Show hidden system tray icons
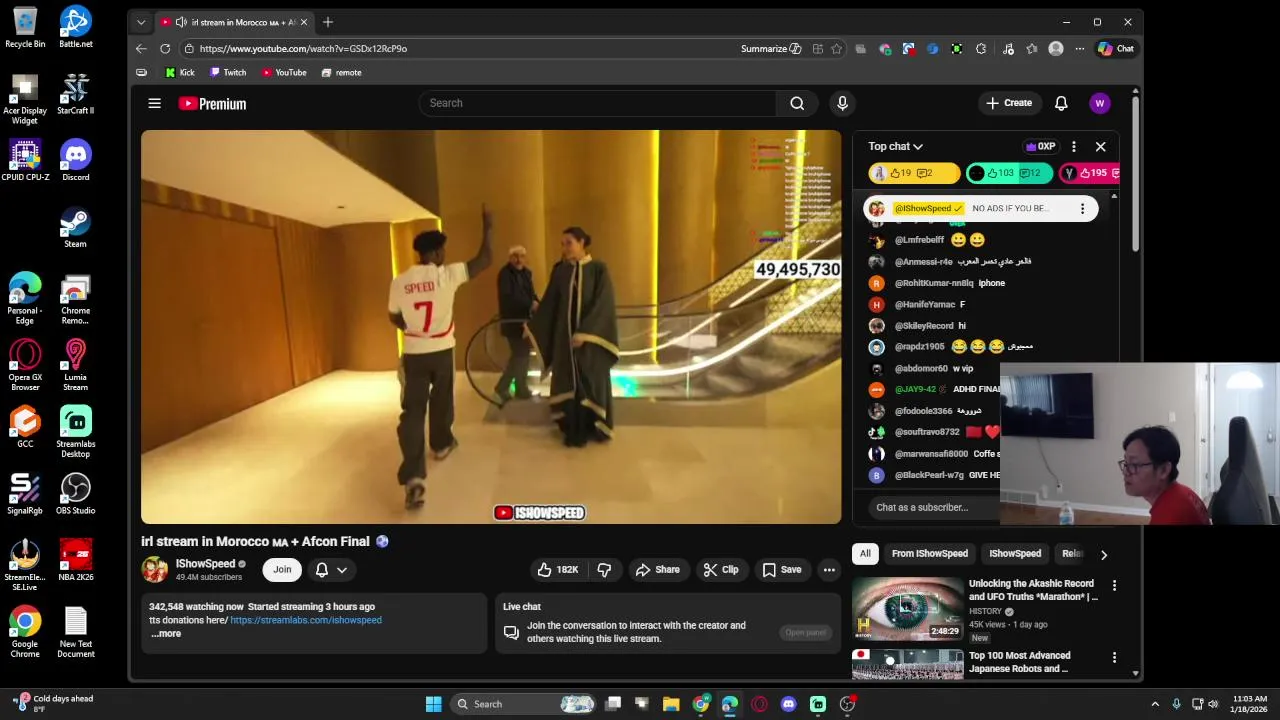The image size is (1280, 720). [x=1155, y=704]
